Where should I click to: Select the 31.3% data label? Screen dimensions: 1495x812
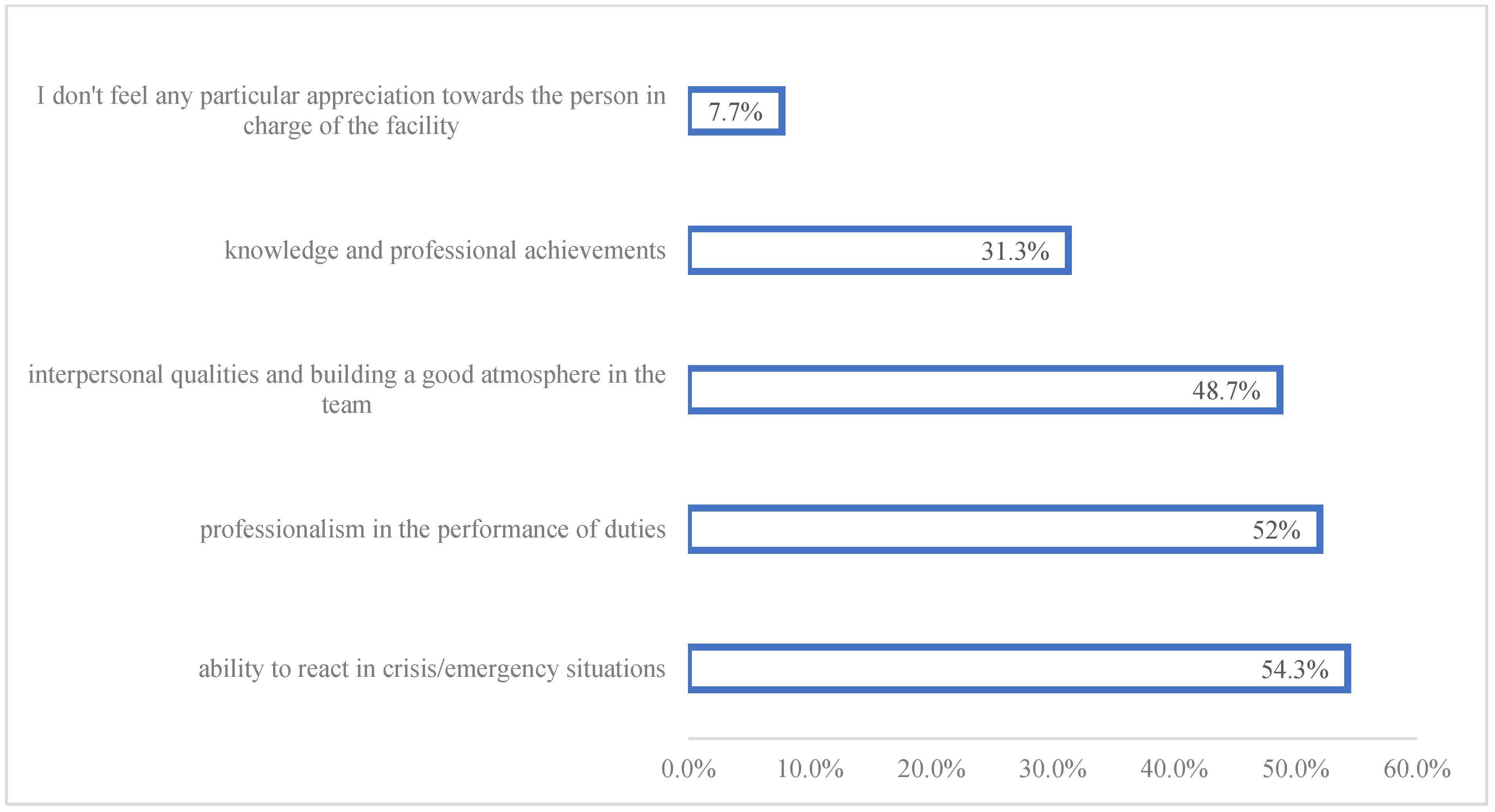[x=1015, y=251]
